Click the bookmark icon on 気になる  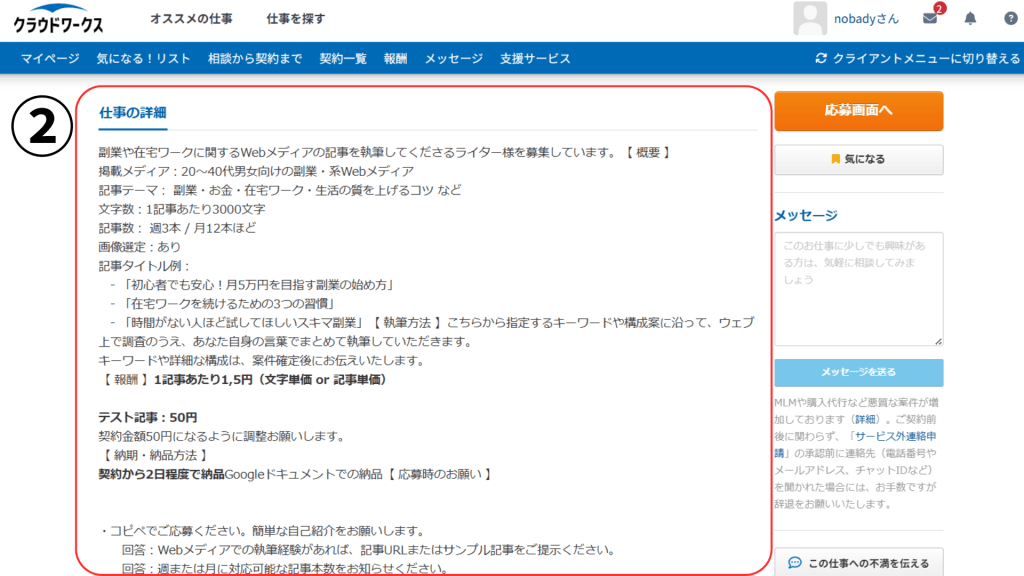click(835, 159)
